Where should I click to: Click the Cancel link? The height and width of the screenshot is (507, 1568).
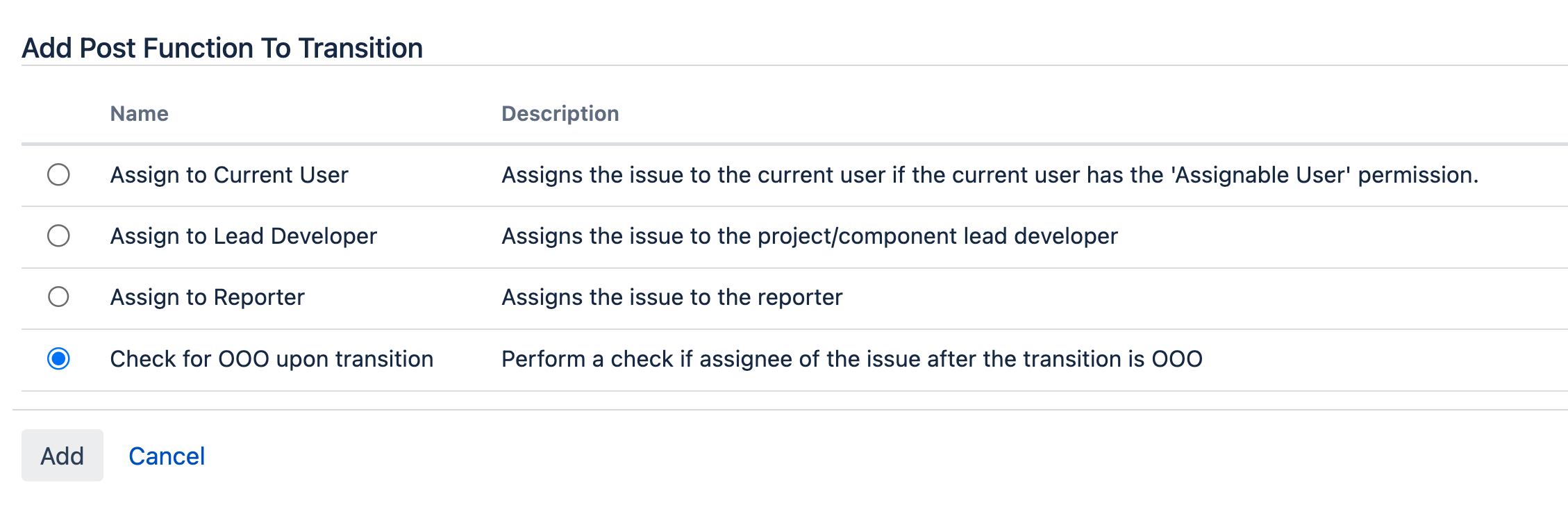click(167, 456)
